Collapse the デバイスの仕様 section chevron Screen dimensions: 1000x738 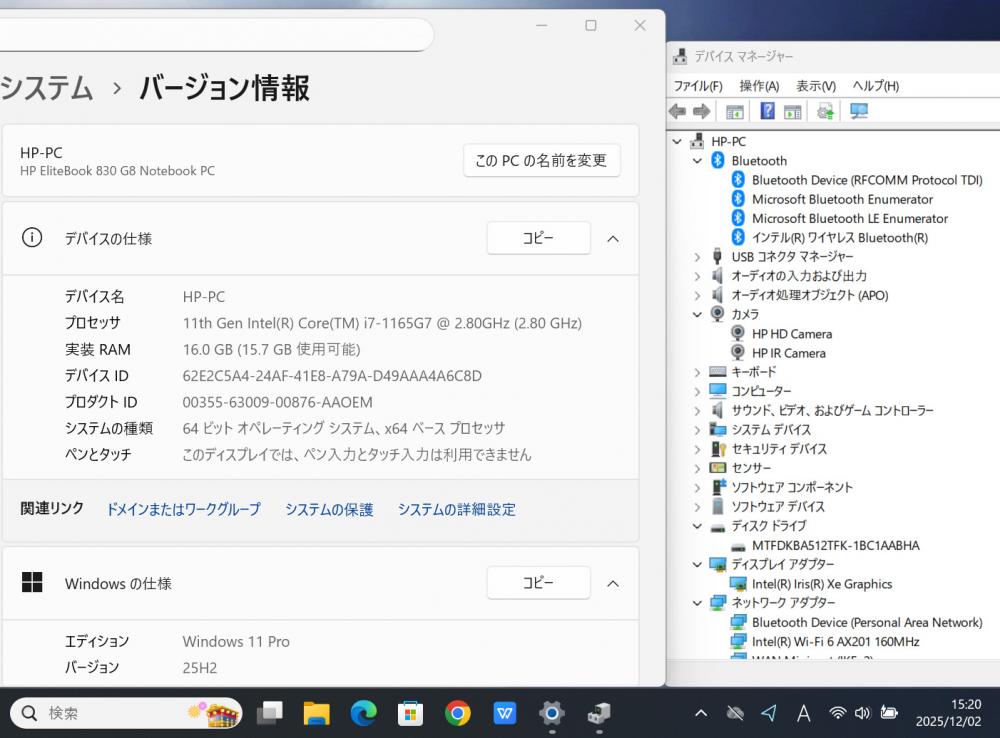click(x=614, y=239)
